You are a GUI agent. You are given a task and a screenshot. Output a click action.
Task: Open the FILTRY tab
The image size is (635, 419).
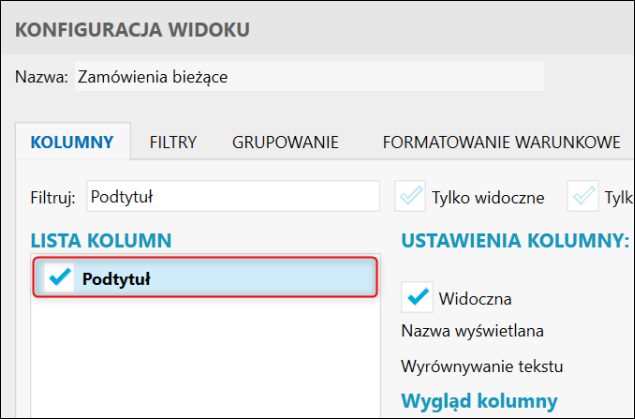click(x=173, y=142)
